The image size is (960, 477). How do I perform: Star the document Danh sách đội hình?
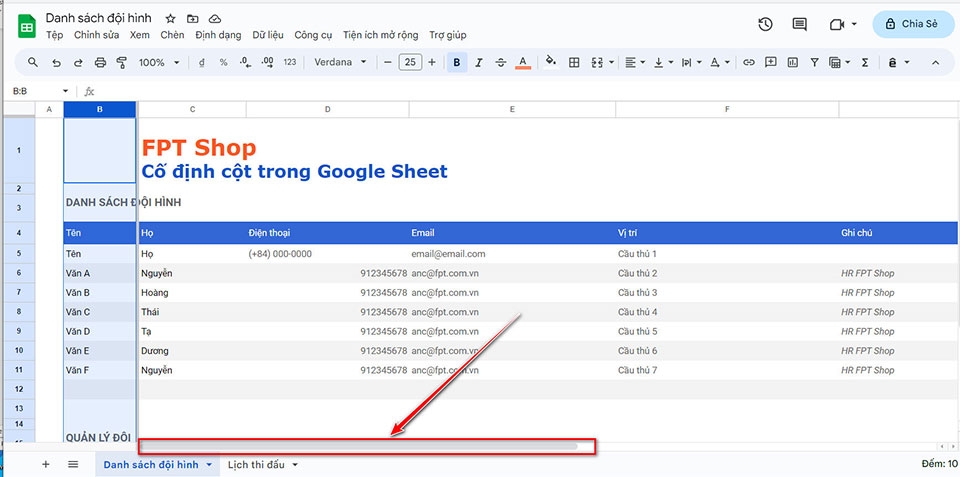(171, 18)
